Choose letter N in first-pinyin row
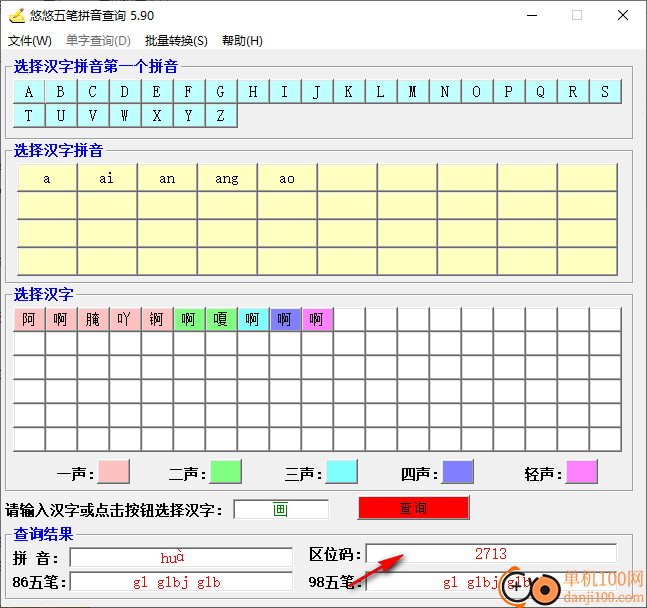The width and height of the screenshot is (647, 608). [x=445, y=91]
